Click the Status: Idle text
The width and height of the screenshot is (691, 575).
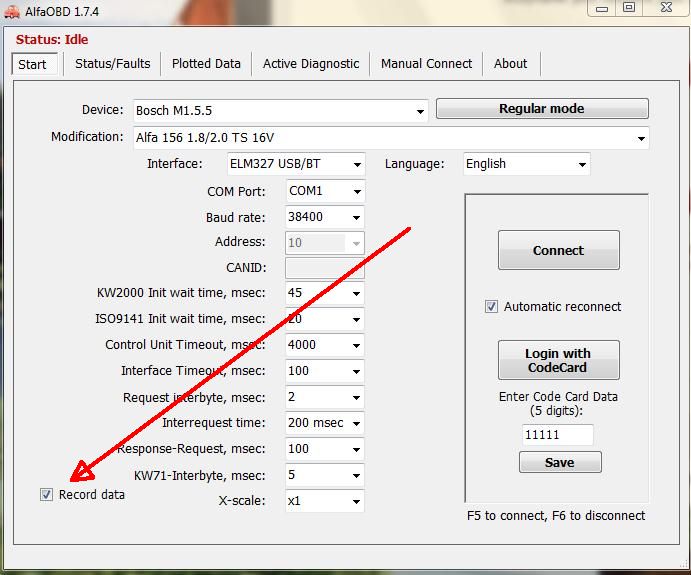point(52,40)
